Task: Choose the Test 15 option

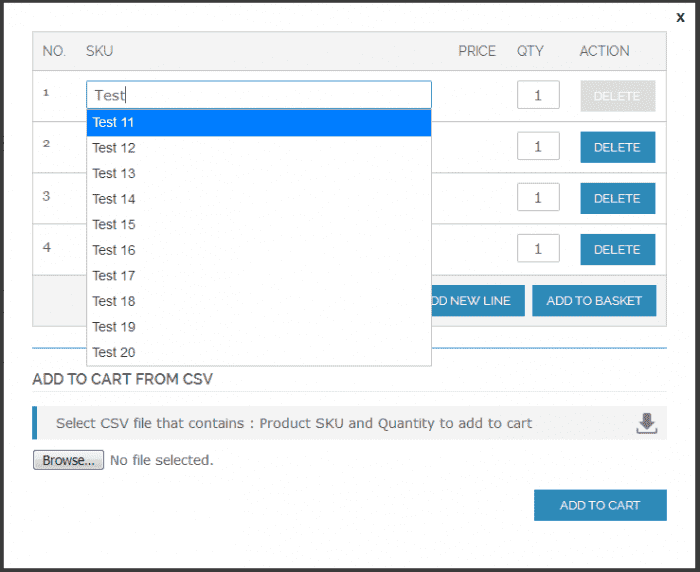Action: click(x=258, y=224)
